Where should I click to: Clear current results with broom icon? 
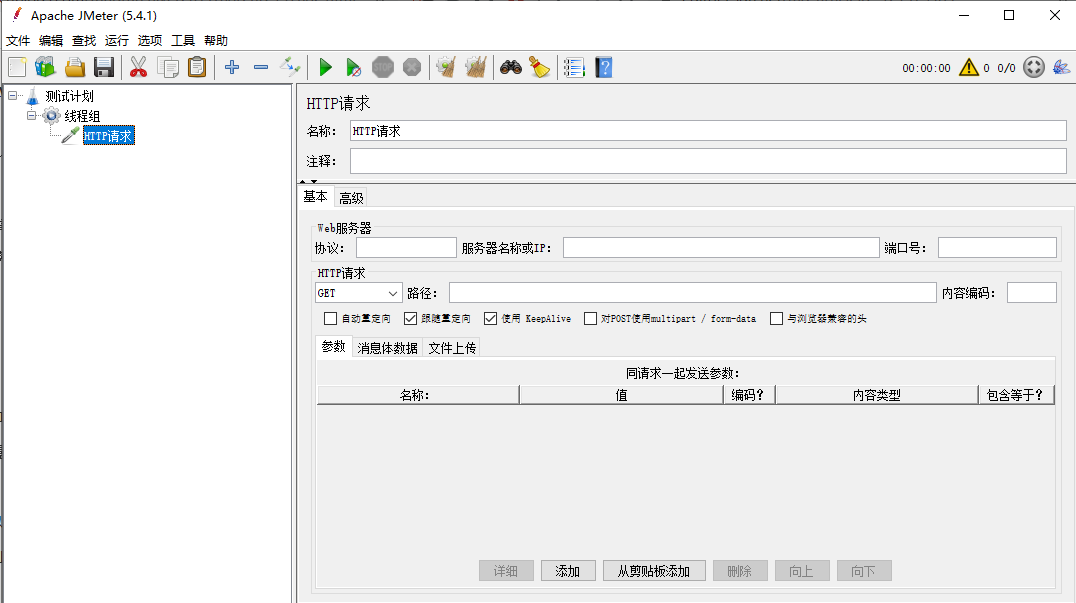(446, 67)
